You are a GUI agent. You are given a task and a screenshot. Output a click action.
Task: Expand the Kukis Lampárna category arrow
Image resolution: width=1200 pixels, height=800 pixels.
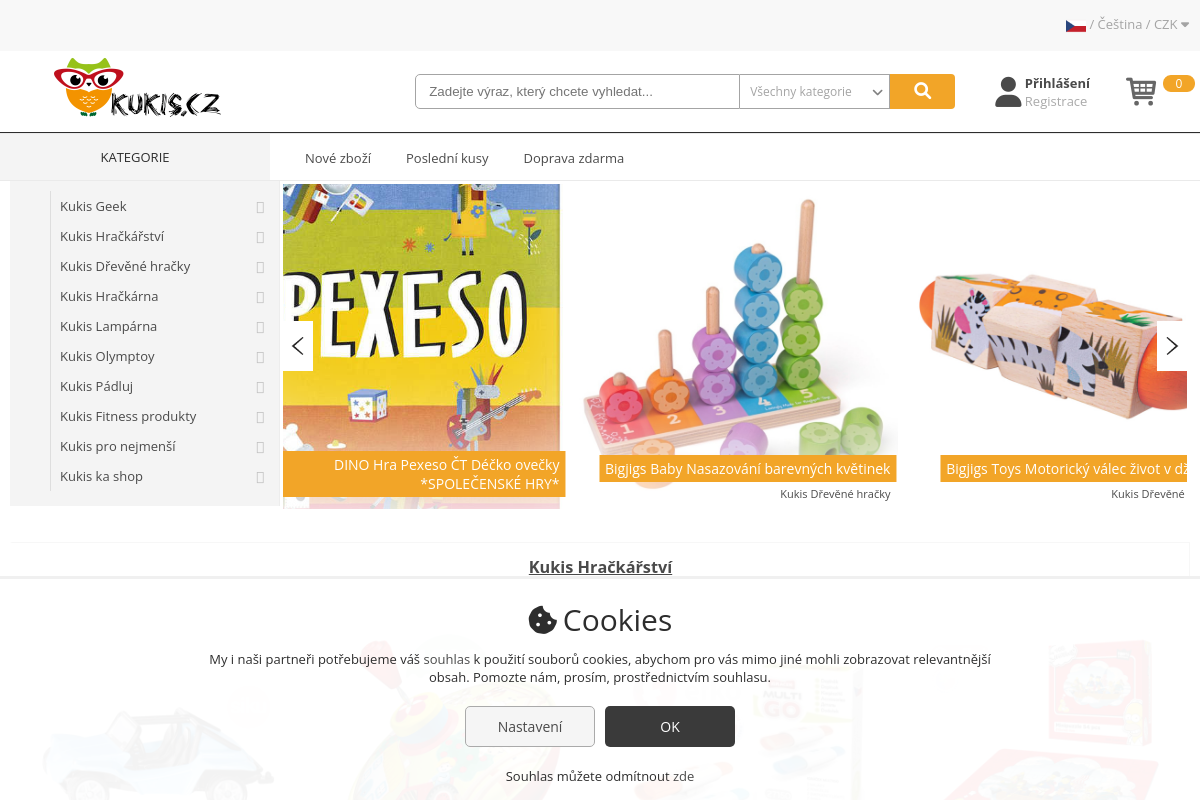pyautogui.click(x=260, y=327)
